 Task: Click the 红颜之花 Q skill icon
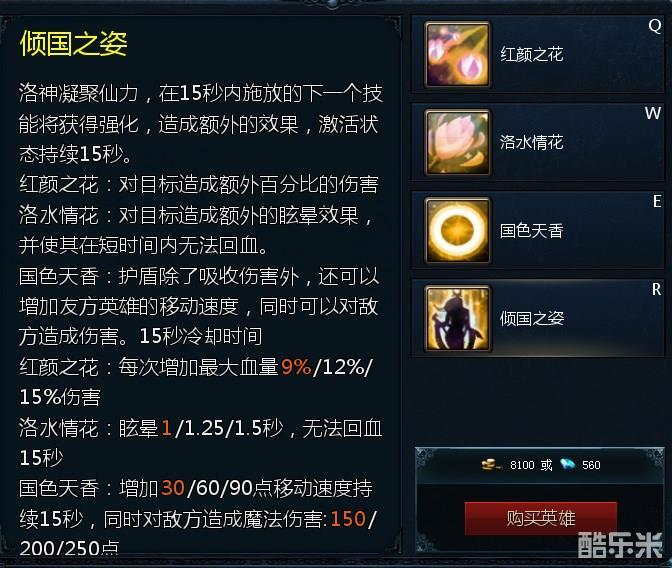(457, 55)
